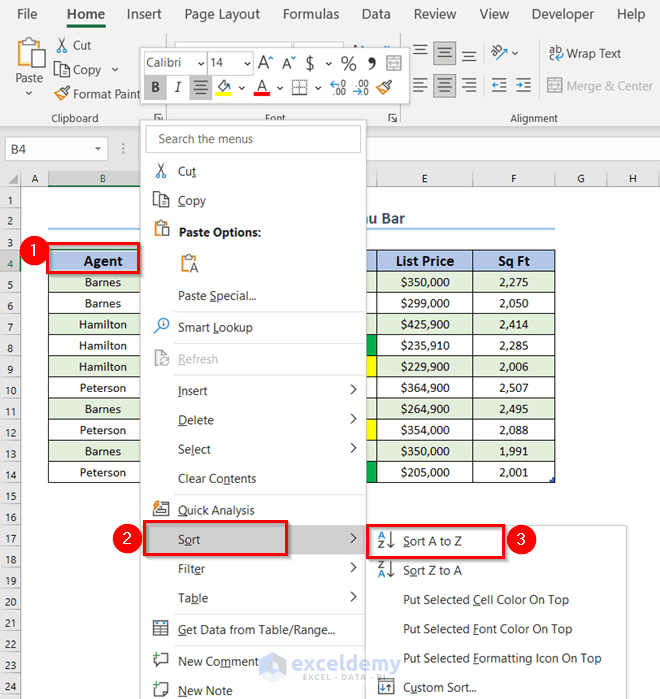Toggle center alignment in mini toolbar
The height and width of the screenshot is (699, 660).
pyautogui.click(x=201, y=88)
